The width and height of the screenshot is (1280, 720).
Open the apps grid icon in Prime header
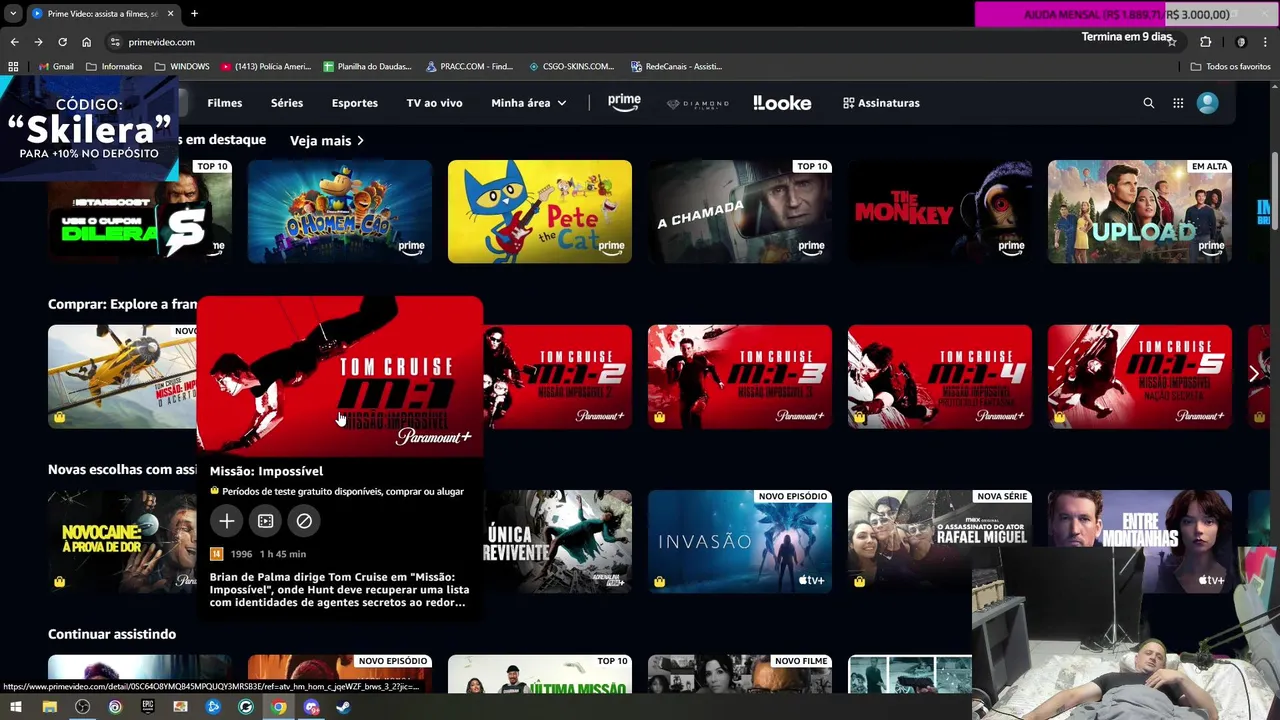tap(1178, 103)
